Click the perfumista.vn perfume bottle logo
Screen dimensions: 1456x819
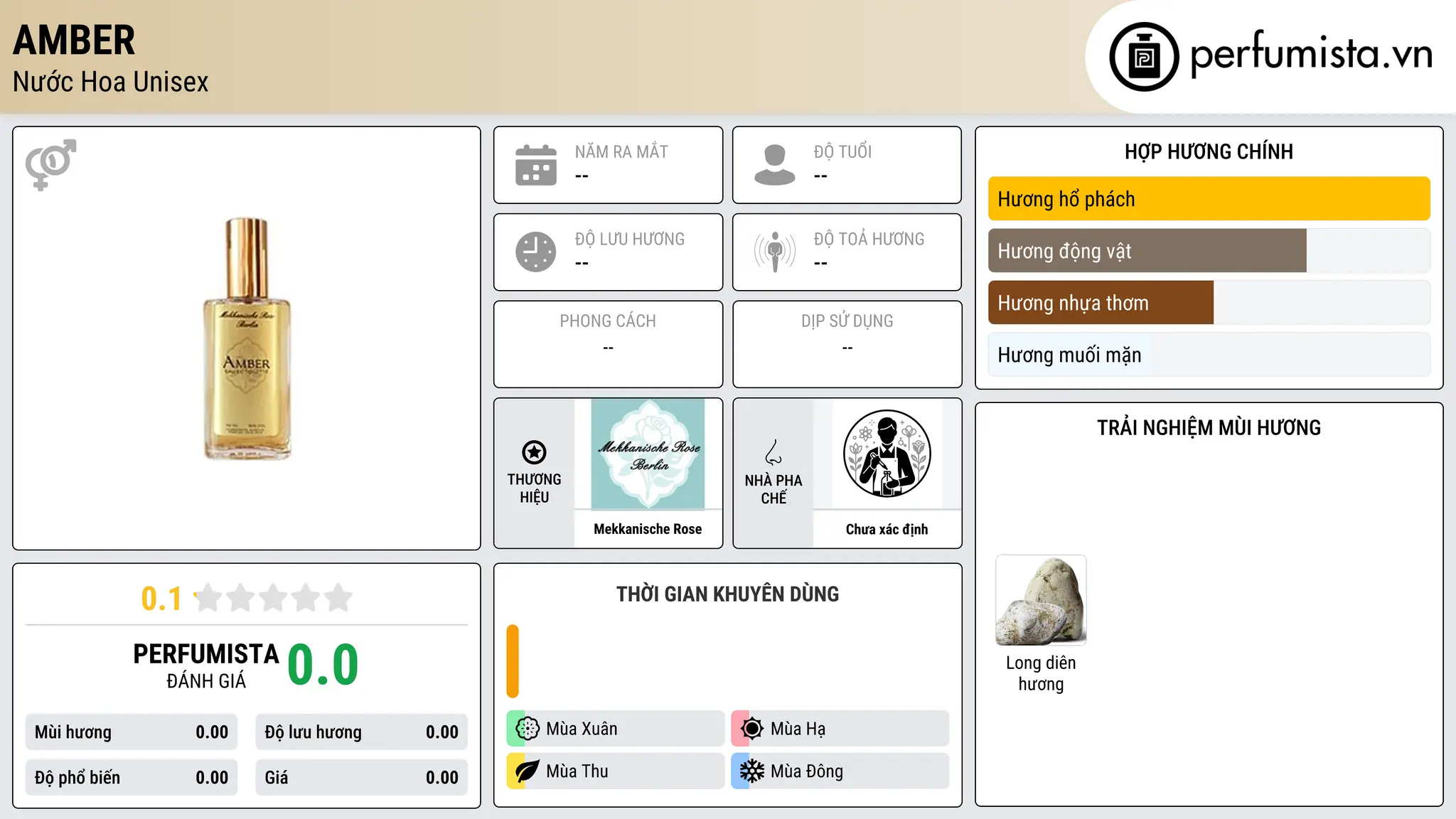pyautogui.click(x=1144, y=57)
